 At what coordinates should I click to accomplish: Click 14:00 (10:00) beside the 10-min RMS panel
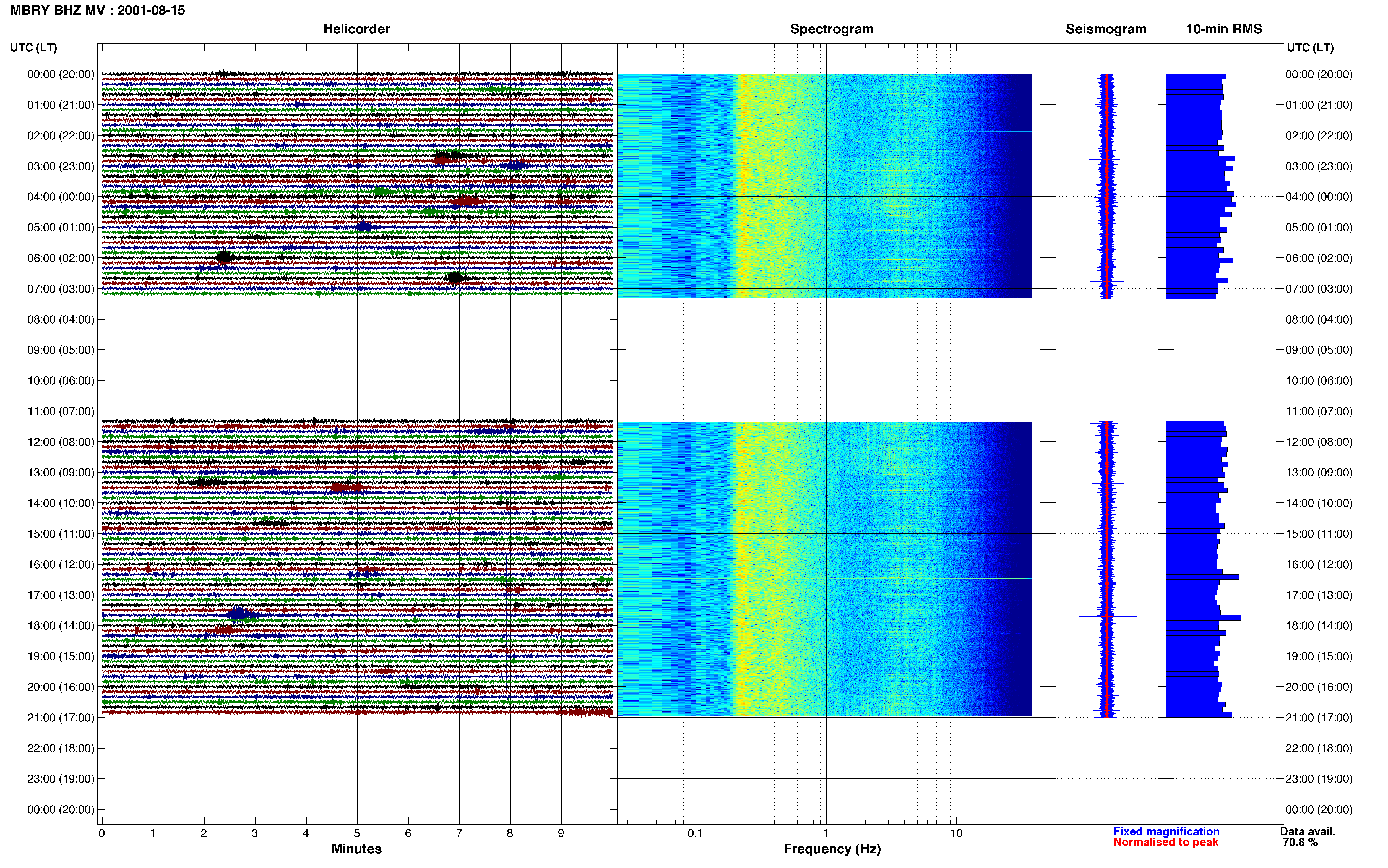tap(1319, 504)
